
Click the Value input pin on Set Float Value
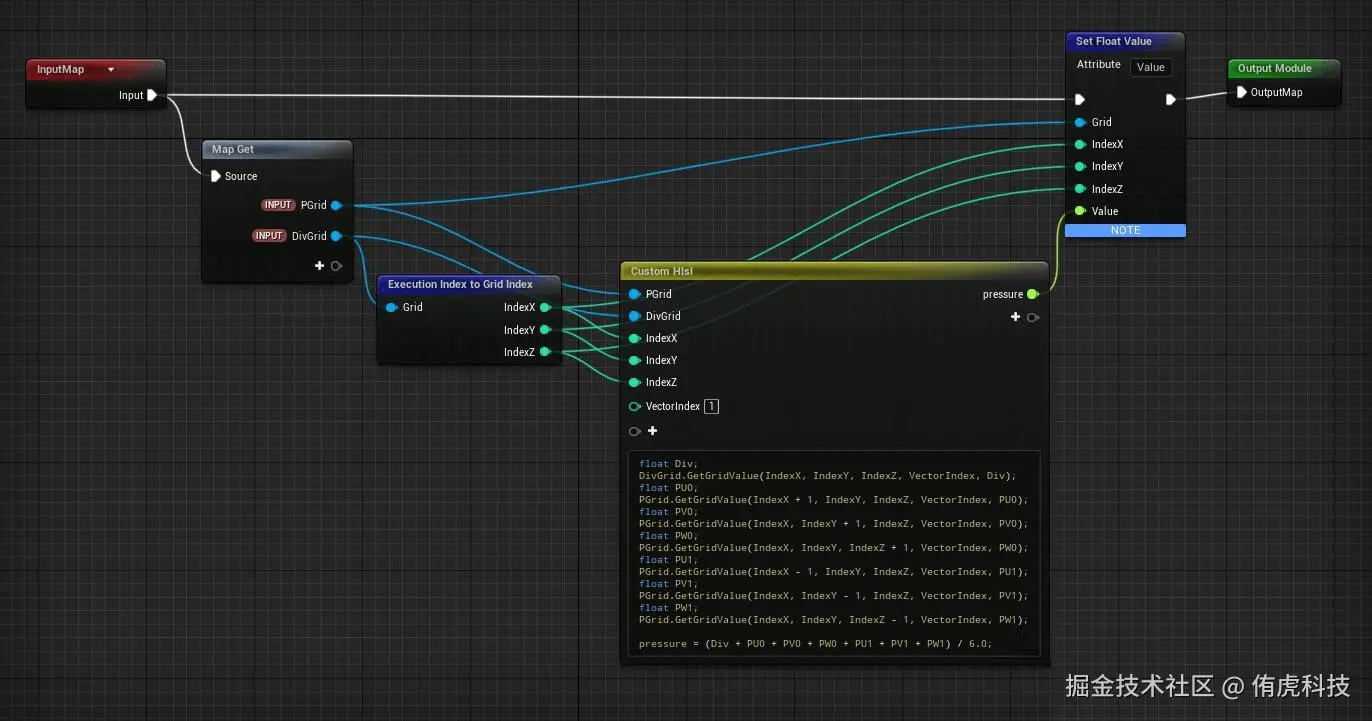(1080, 211)
